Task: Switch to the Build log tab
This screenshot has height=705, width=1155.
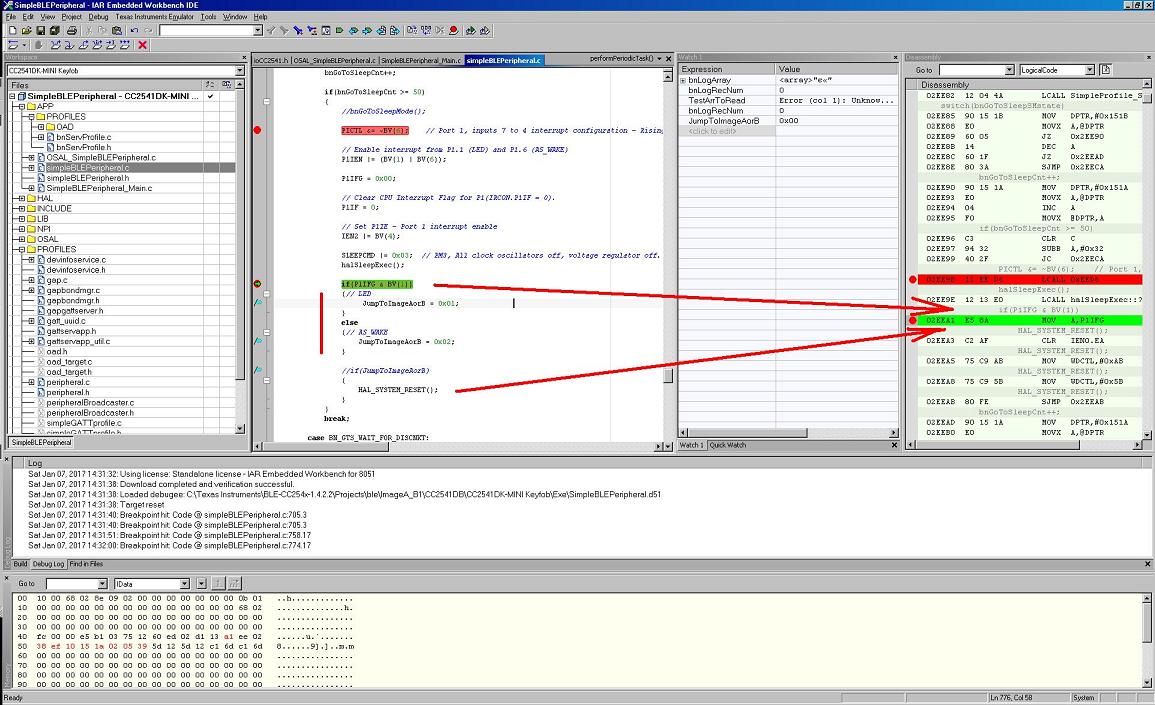Action: (x=20, y=564)
